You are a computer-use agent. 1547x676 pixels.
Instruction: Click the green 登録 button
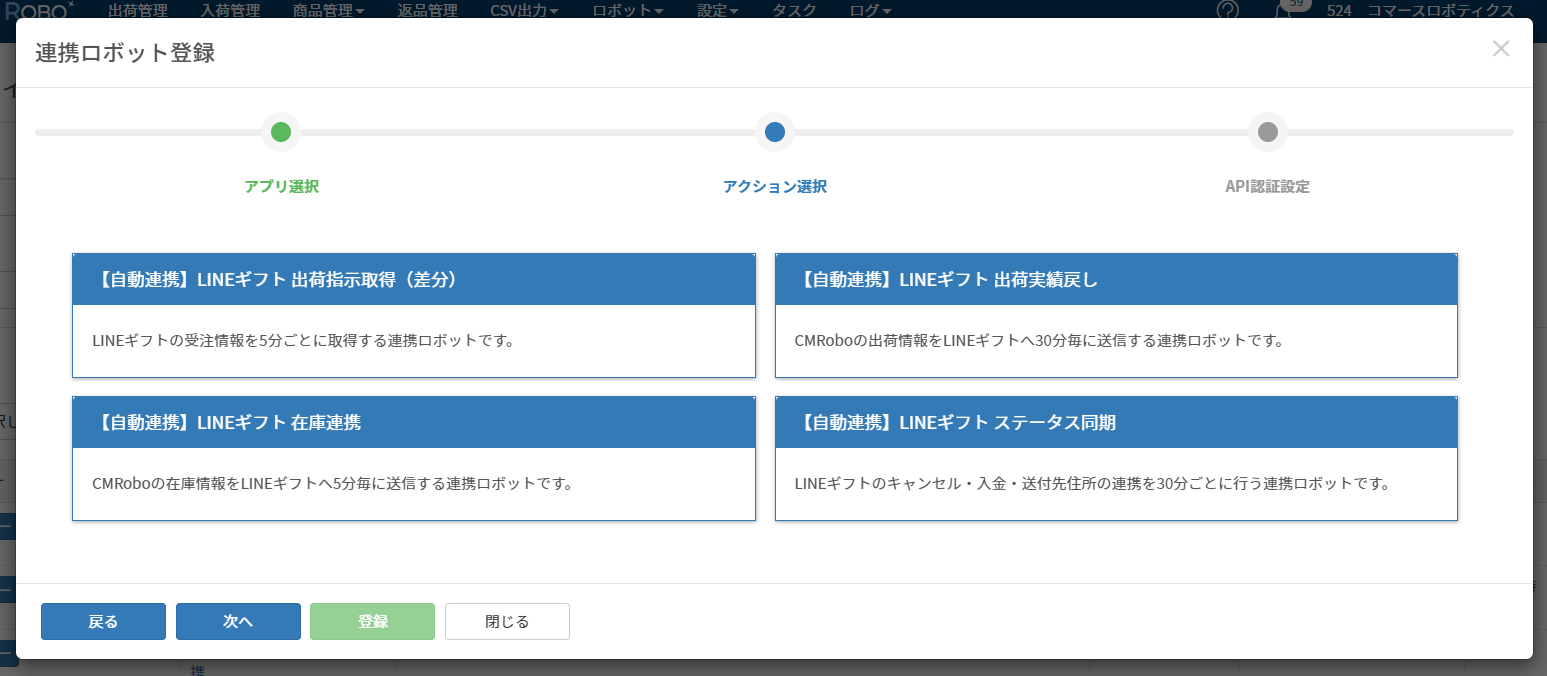coord(373,621)
